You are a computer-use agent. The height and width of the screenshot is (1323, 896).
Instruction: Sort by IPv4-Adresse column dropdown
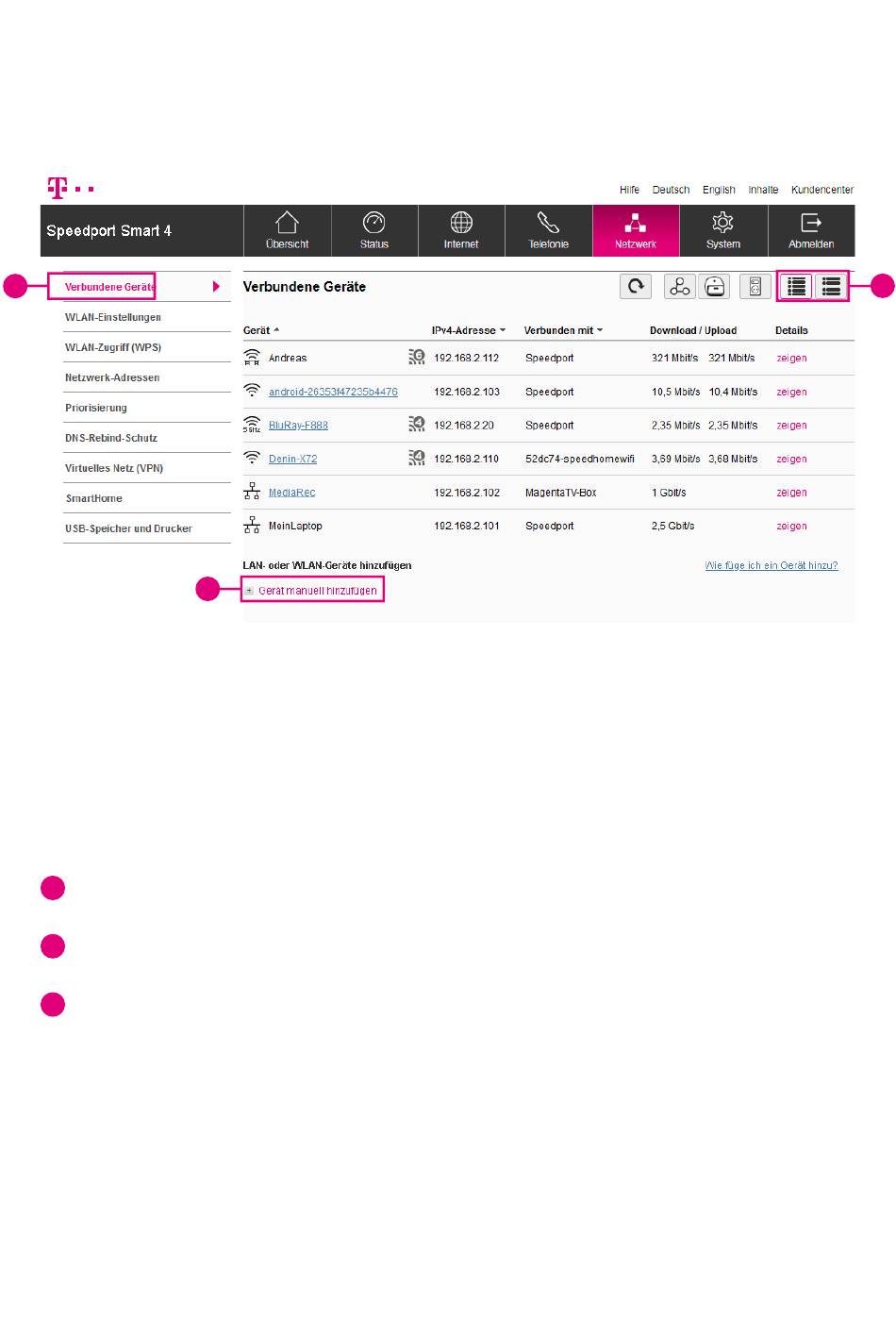[x=469, y=330]
